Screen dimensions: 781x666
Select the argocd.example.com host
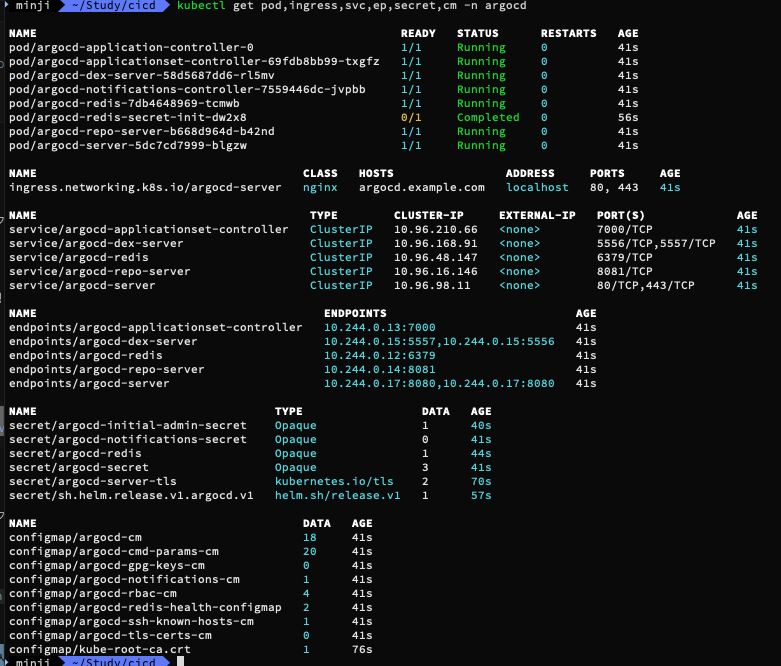(422, 187)
